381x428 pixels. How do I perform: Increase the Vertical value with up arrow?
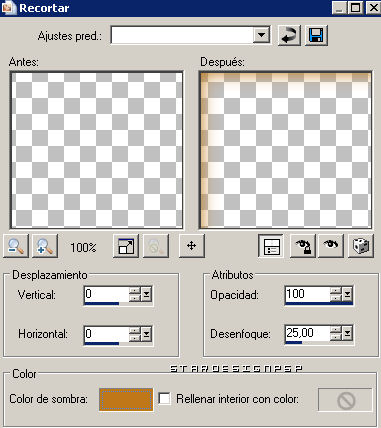pos(135,290)
